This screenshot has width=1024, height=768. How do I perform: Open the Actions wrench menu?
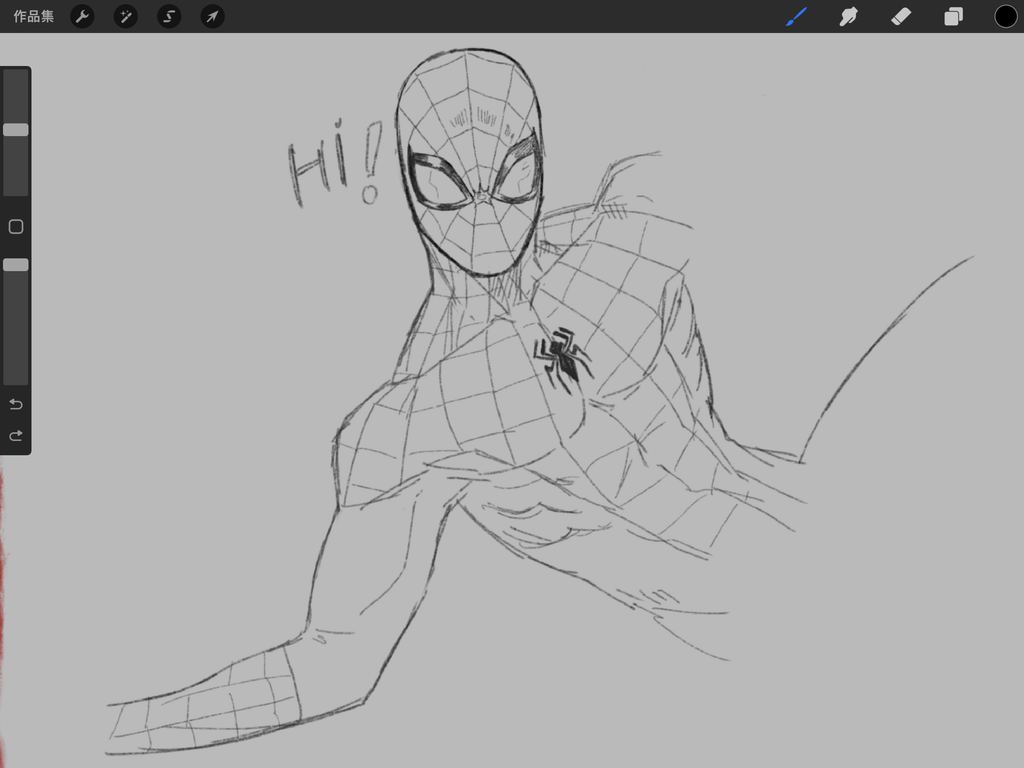click(x=82, y=16)
